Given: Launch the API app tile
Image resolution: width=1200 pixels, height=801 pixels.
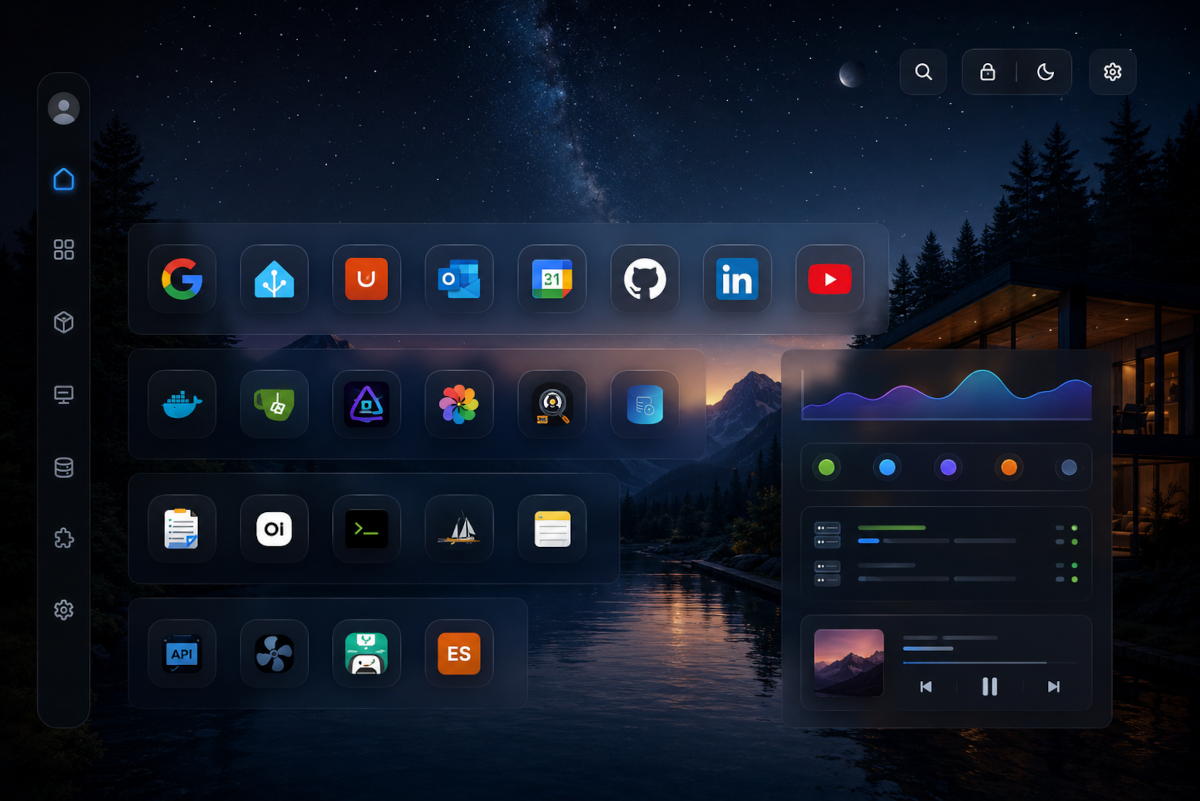Looking at the screenshot, I should (x=182, y=654).
